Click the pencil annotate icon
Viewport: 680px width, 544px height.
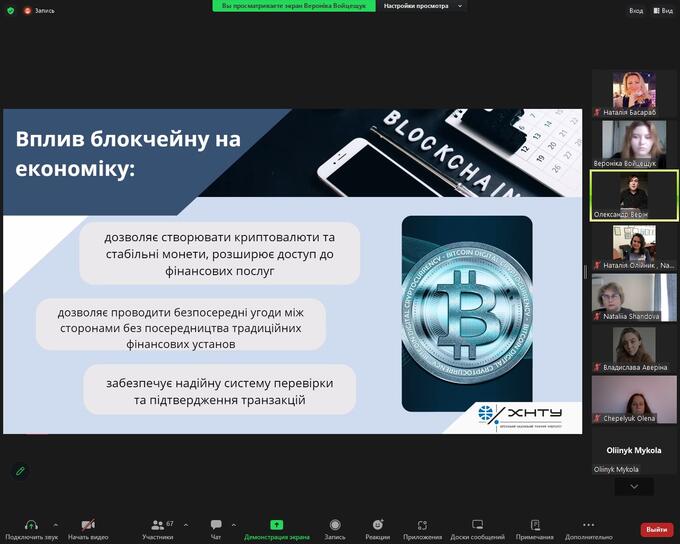(x=20, y=470)
